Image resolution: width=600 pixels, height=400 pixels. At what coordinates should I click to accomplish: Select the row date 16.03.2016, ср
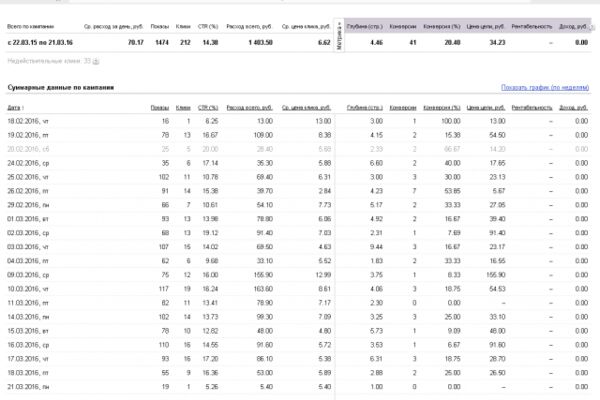click(28, 345)
